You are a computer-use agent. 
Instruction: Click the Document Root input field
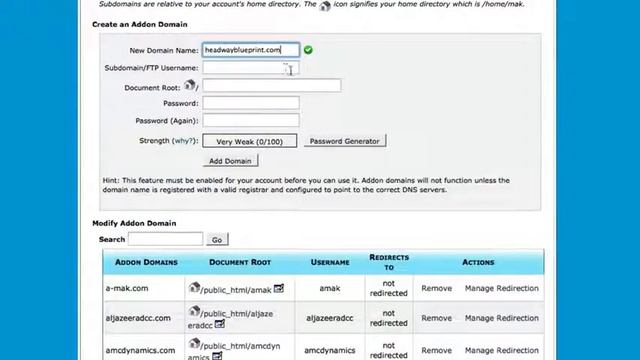(x=271, y=85)
